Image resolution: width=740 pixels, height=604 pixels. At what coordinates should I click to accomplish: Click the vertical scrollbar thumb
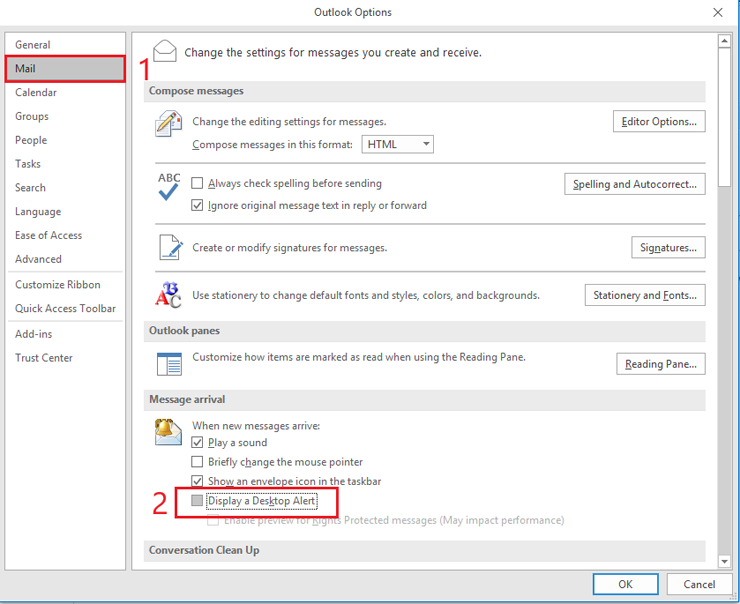tap(724, 117)
